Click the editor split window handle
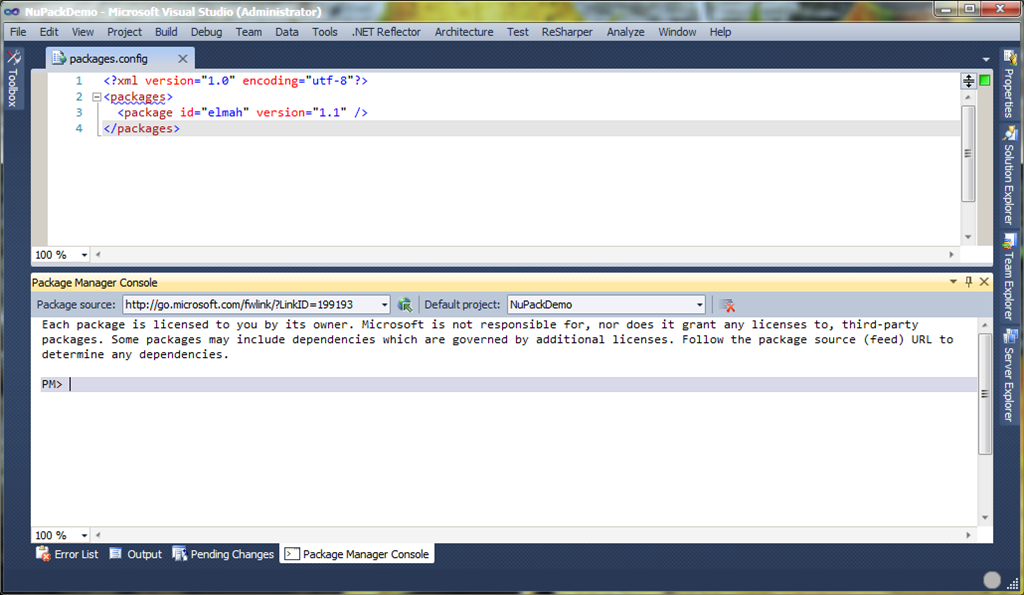The image size is (1024, 595). tap(968, 80)
